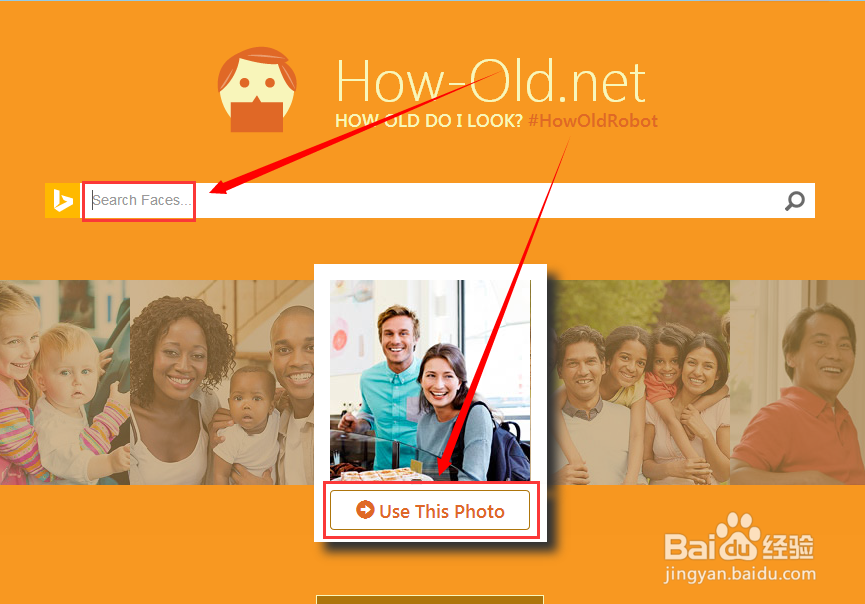Click the yellow Bing logo icon
The image size is (865, 604).
tap(63, 200)
